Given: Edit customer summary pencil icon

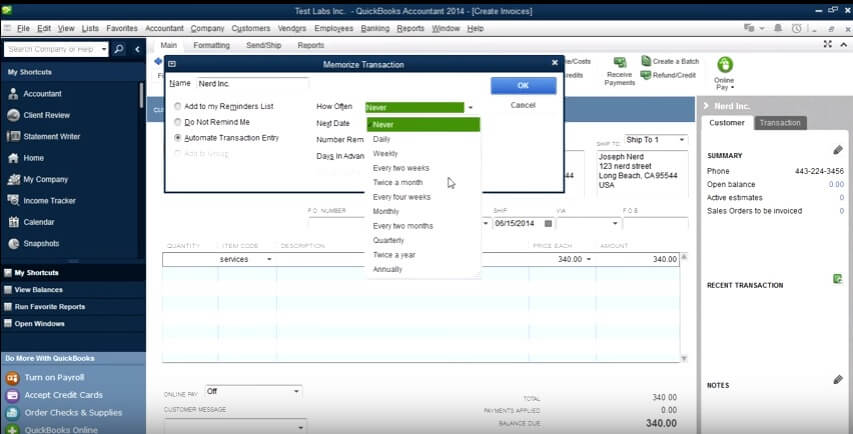Looking at the screenshot, I should pos(838,150).
